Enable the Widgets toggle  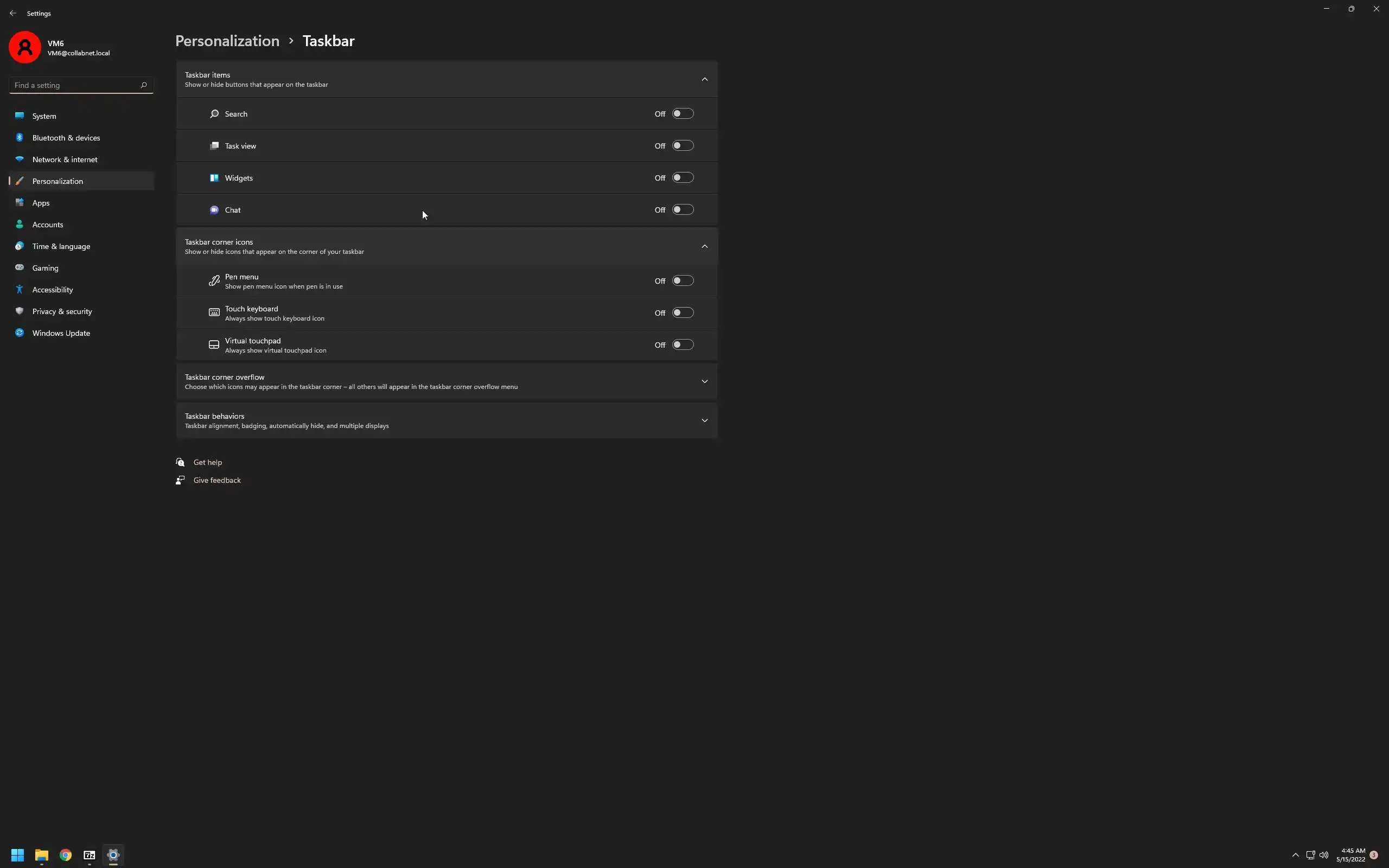[x=683, y=178]
